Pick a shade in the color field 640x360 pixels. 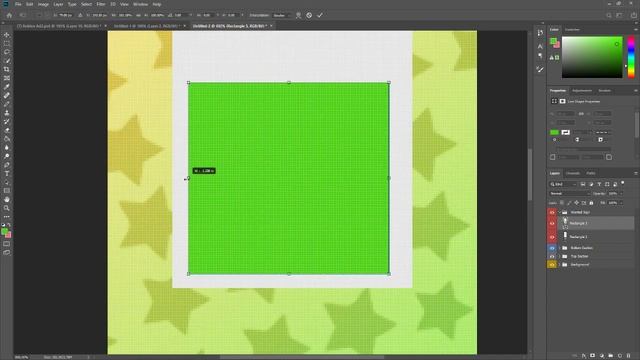(x=592, y=57)
